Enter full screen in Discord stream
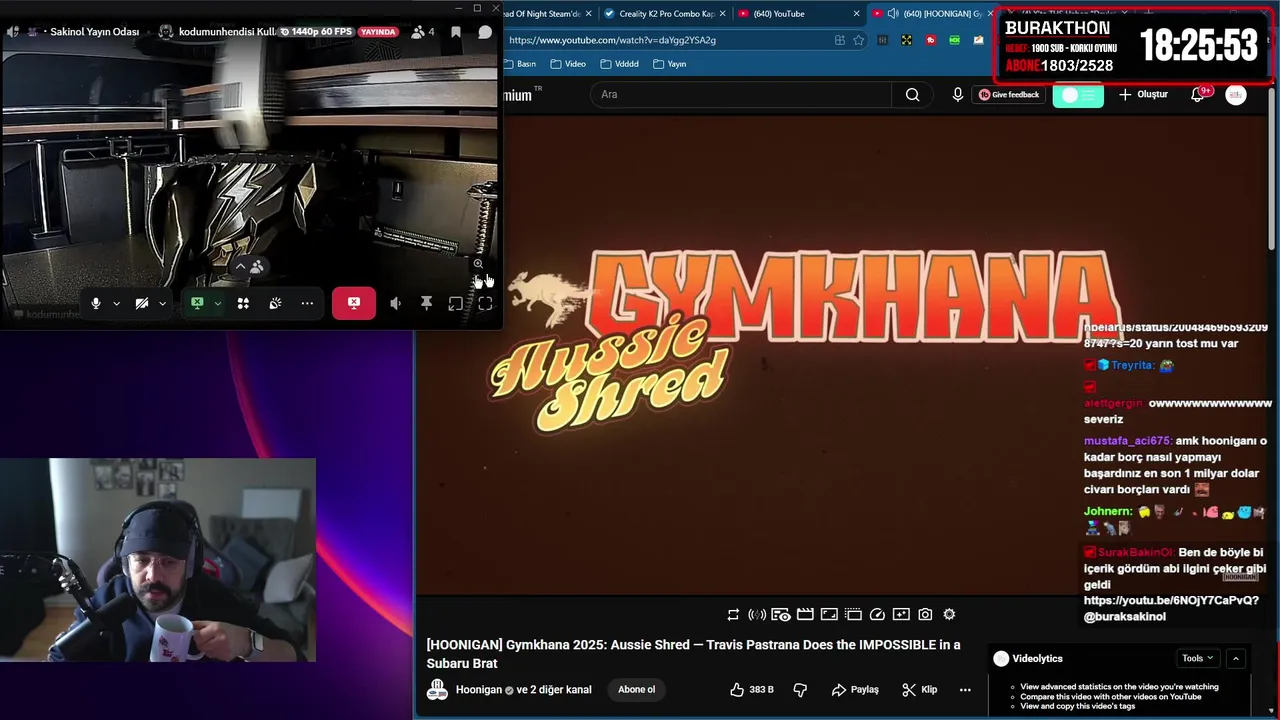 (x=485, y=303)
